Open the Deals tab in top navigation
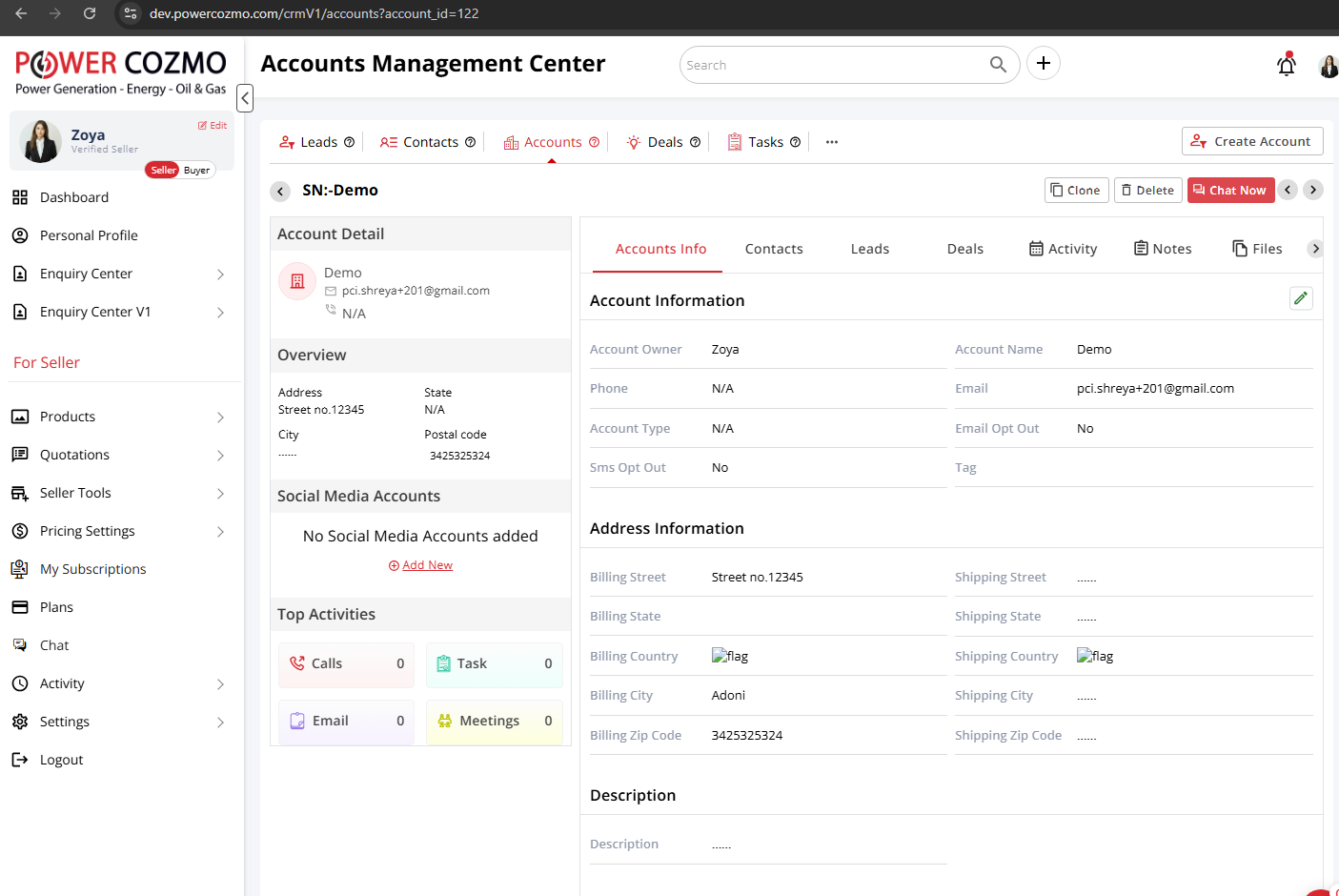Screen dimensions: 1339x896 click(x=664, y=142)
